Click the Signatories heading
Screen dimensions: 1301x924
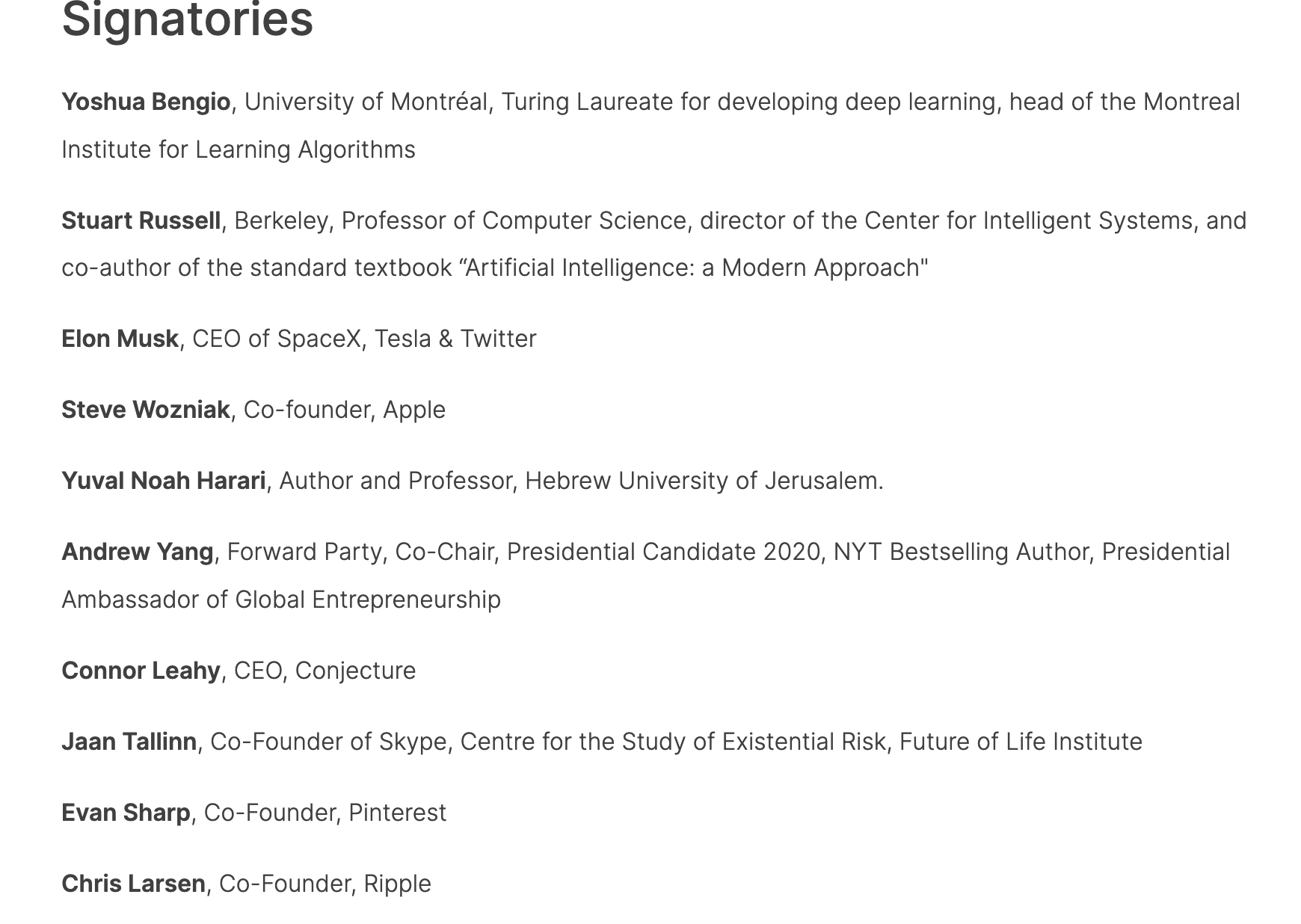coord(187,19)
